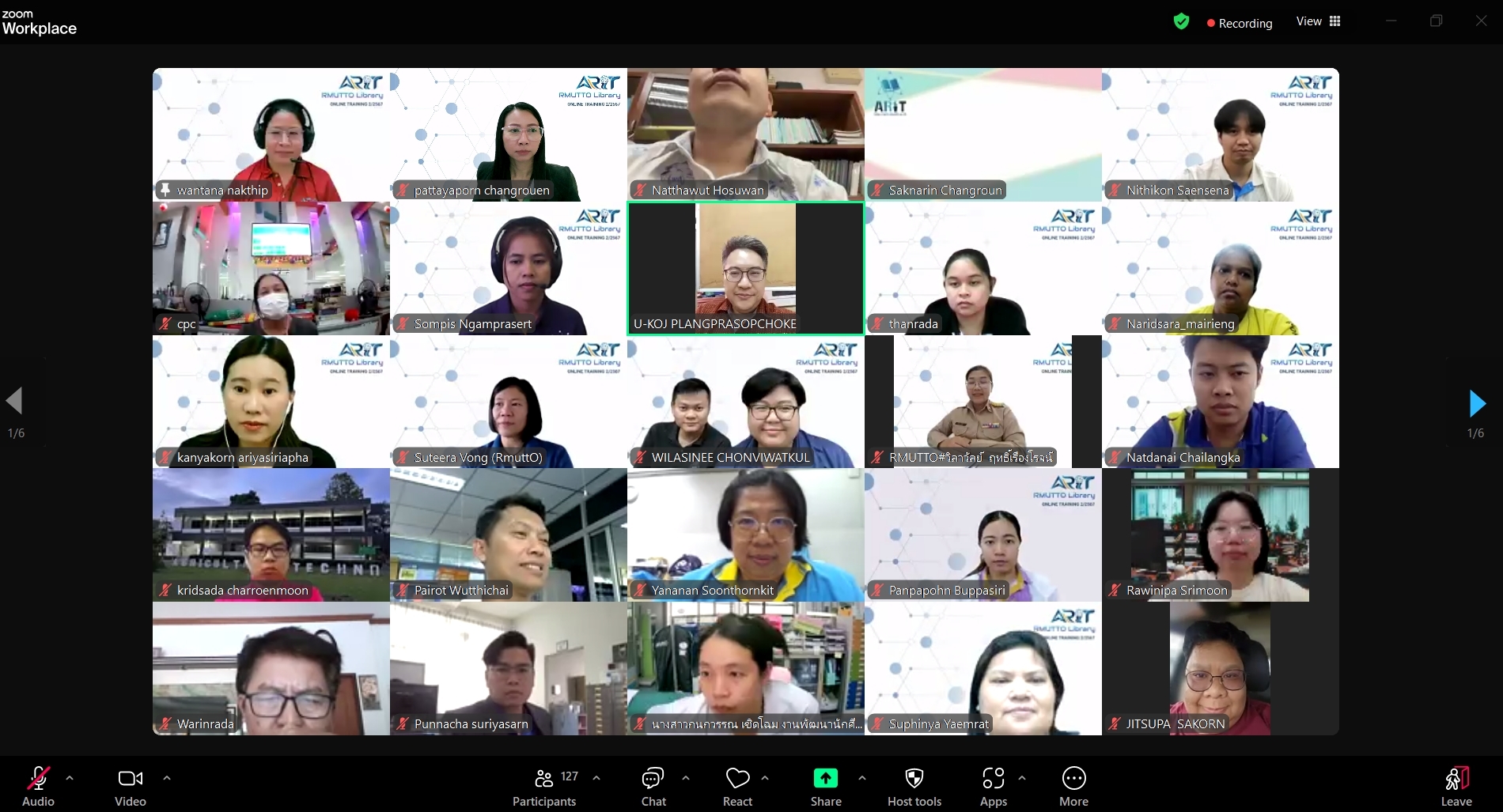Screen dimensions: 1503x812
Task: Select Suteera Vong (RmuttO) video tile
Action: pyautogui.click(x=509, y=402)
